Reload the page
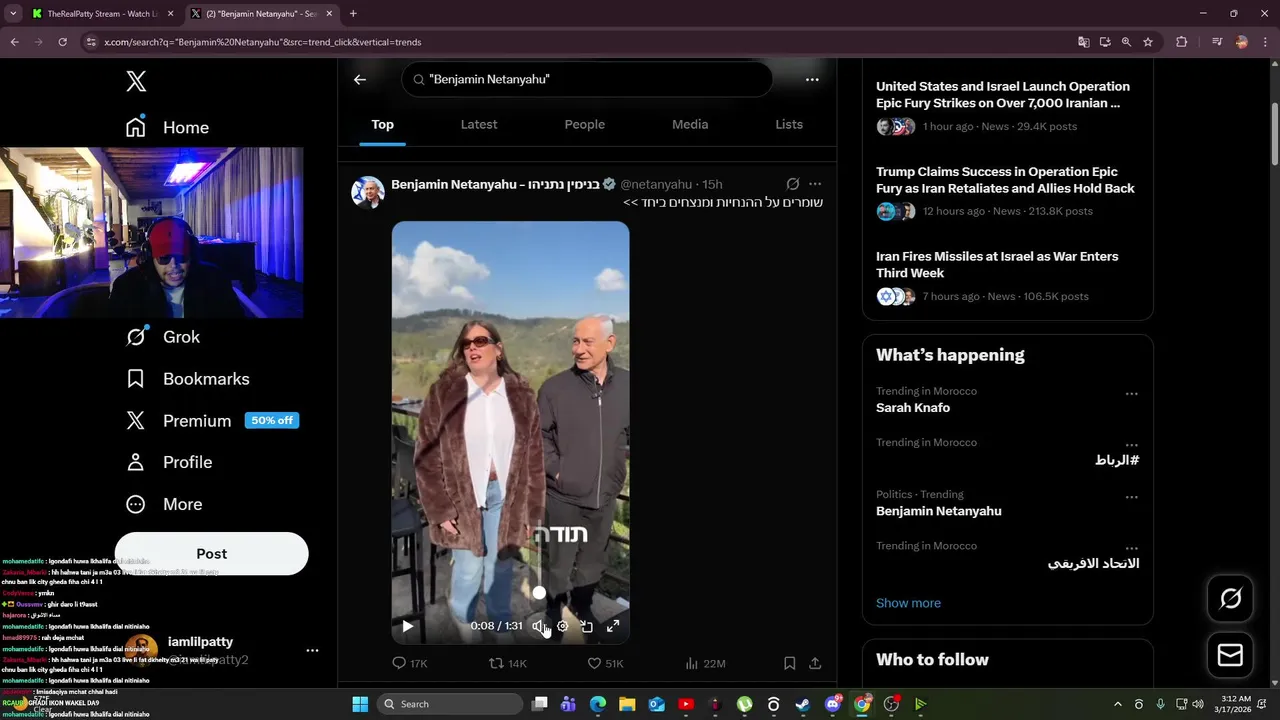Viewport: 1280px width, 720px height. pos(62,42)
